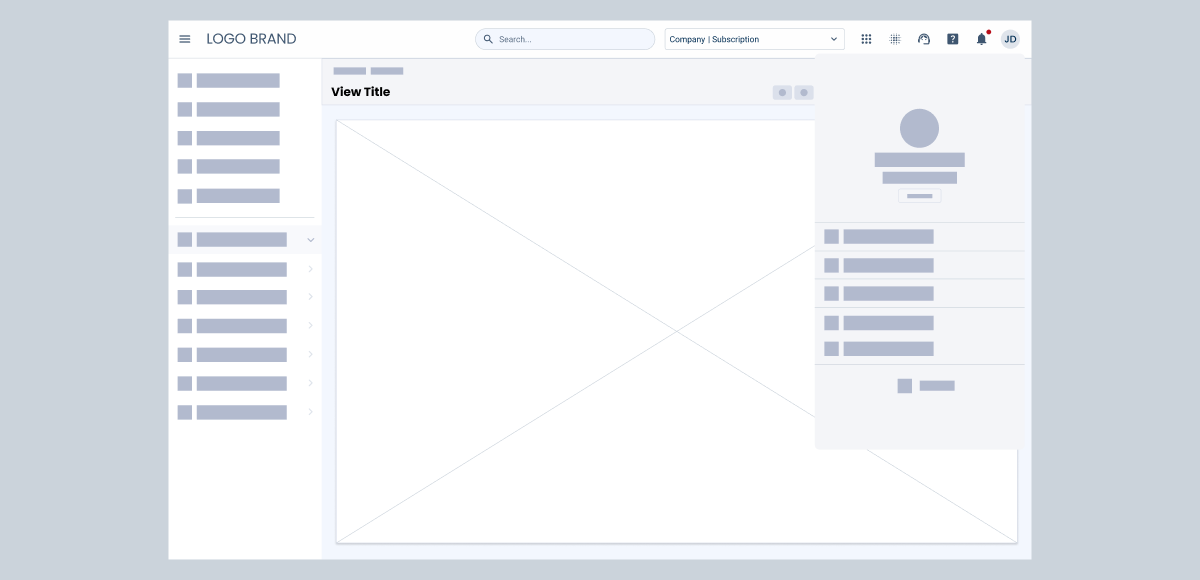Collapse the expanded sidebar section with the down chevron
1200x580 pixels.
(x=310, y=240)
